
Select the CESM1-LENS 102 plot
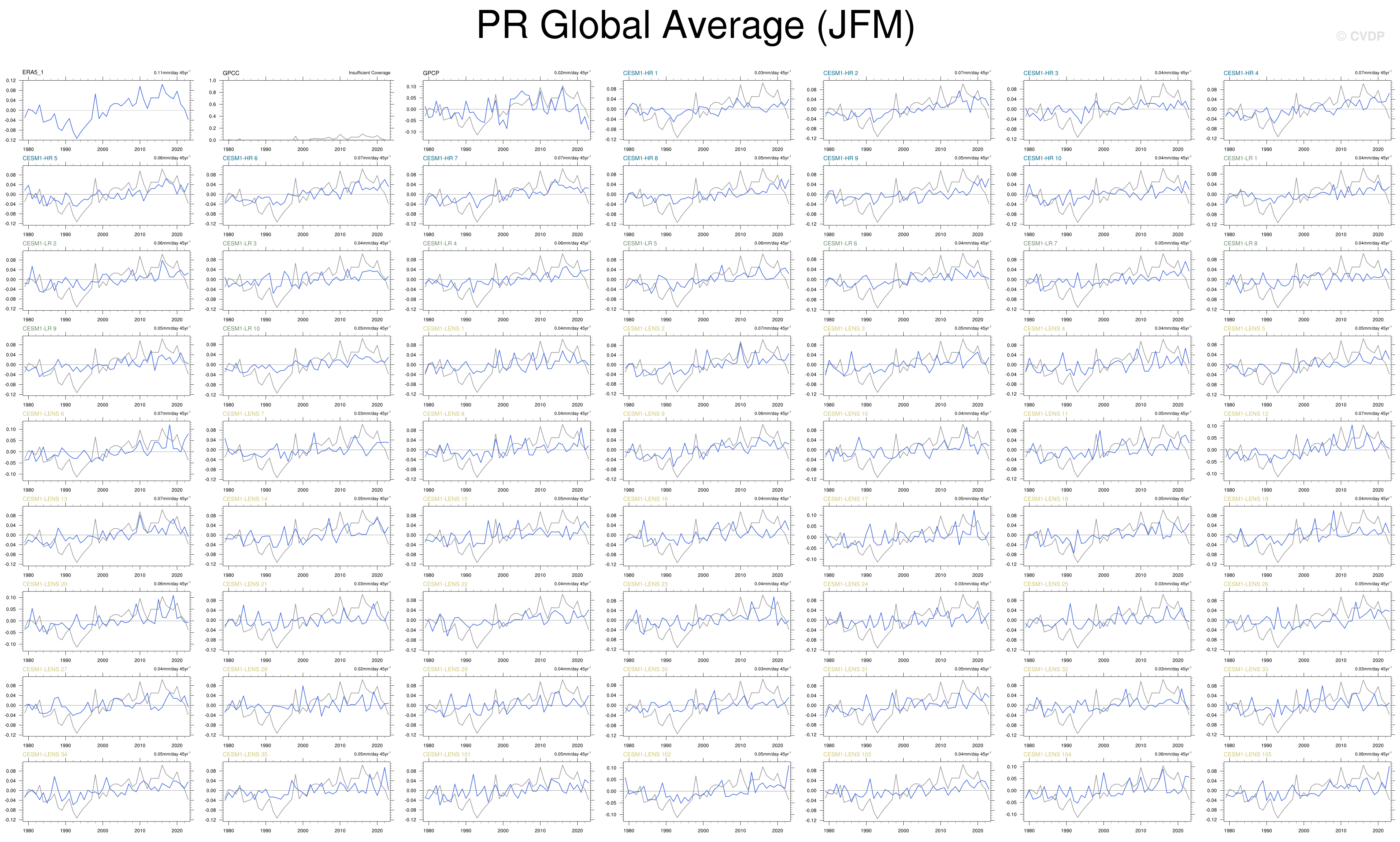coord(707,791)
